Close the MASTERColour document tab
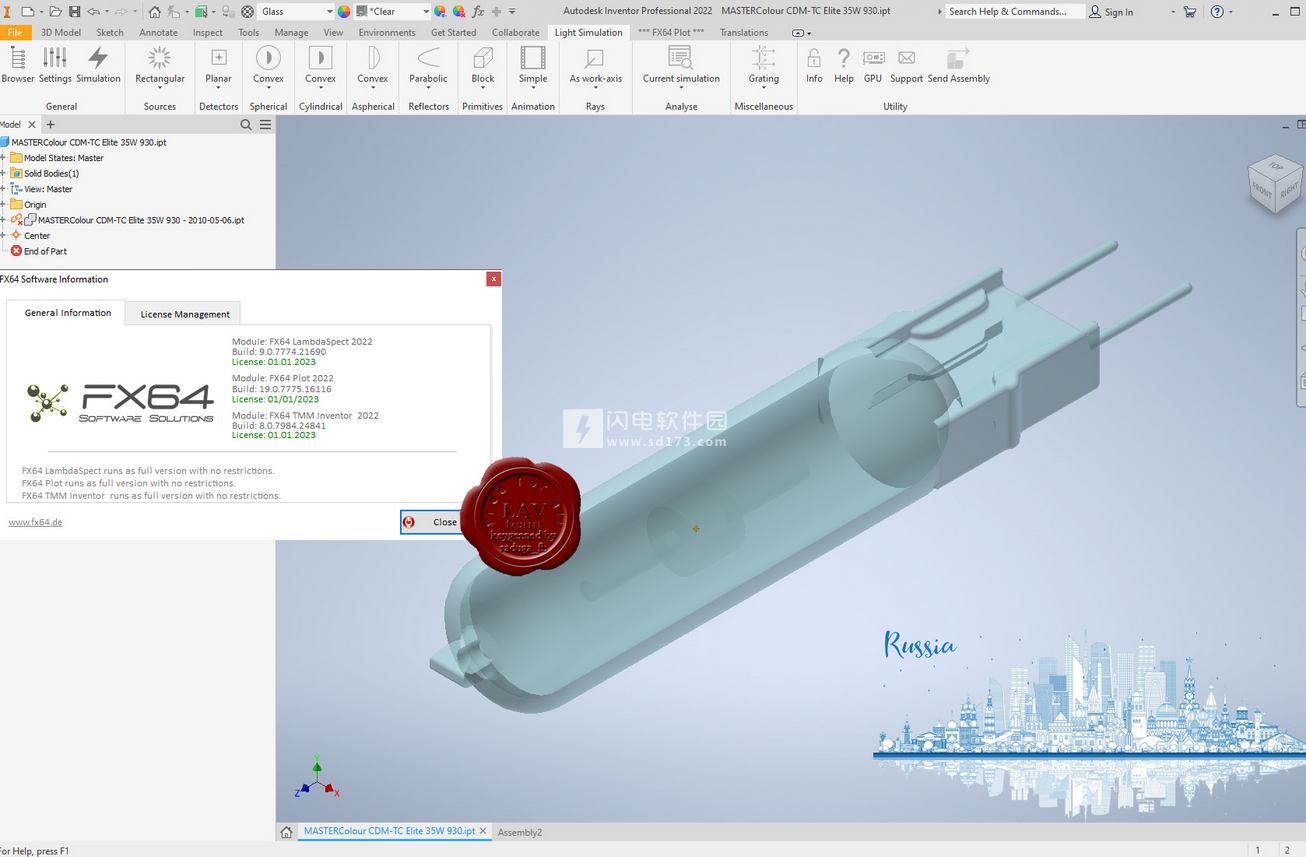Image resolution: width=1306 pixels, height=857 pixels. click(x=483, y=831)
